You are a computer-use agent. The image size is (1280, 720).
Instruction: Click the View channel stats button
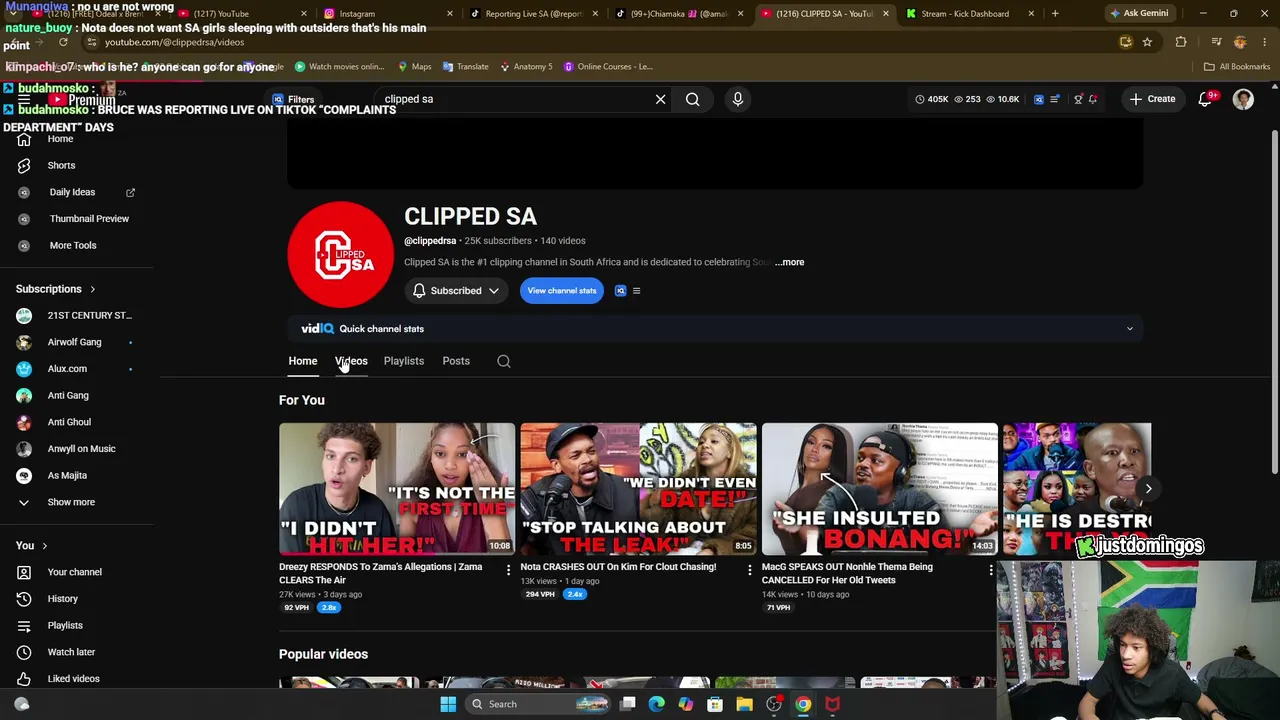click(562, 291)
